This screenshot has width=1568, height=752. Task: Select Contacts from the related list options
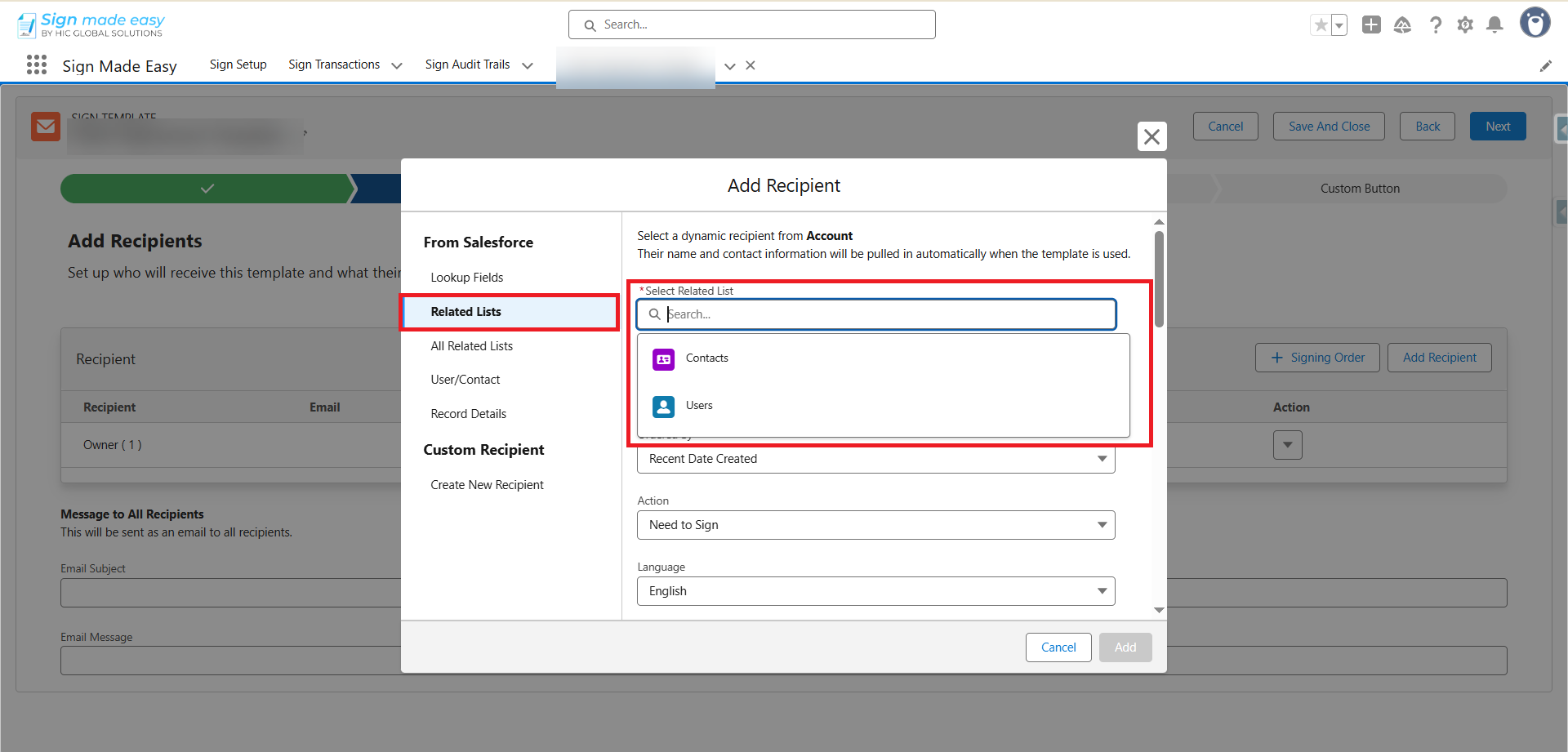[707, 358]
